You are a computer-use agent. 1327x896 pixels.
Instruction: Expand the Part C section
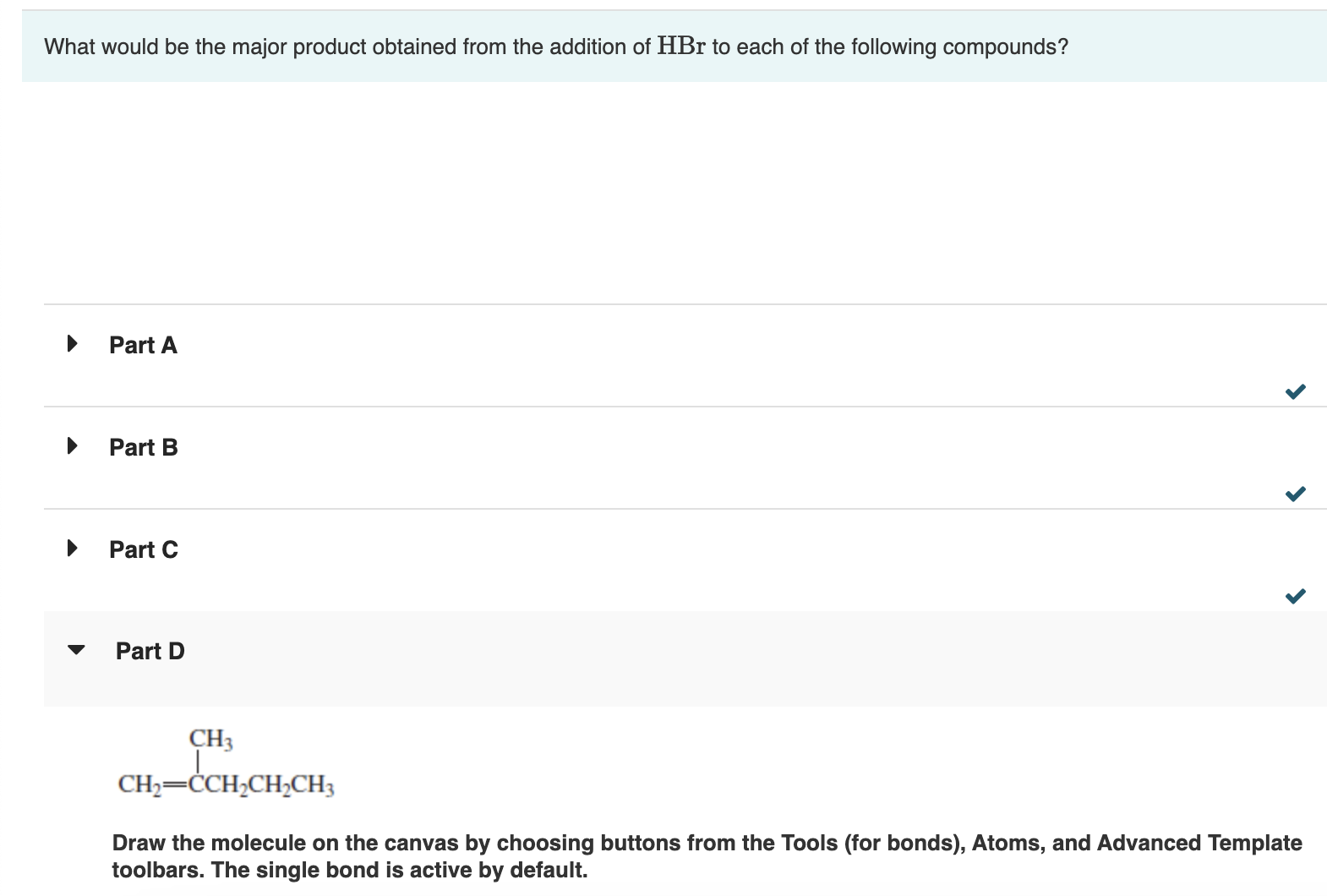(72, 548)
